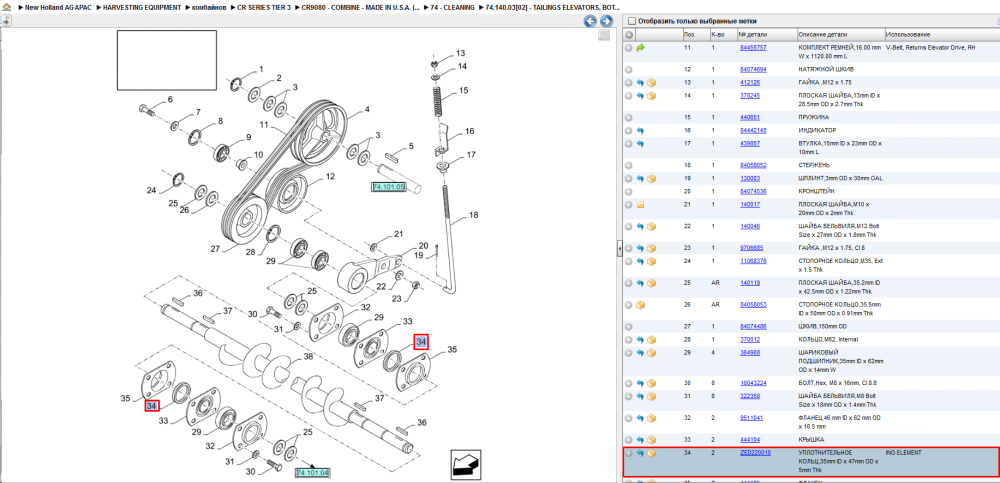The height and width of the screenshot is (483, 1000).
Task: Click the green arrow icon in row 11
Action: click(641, 48)
